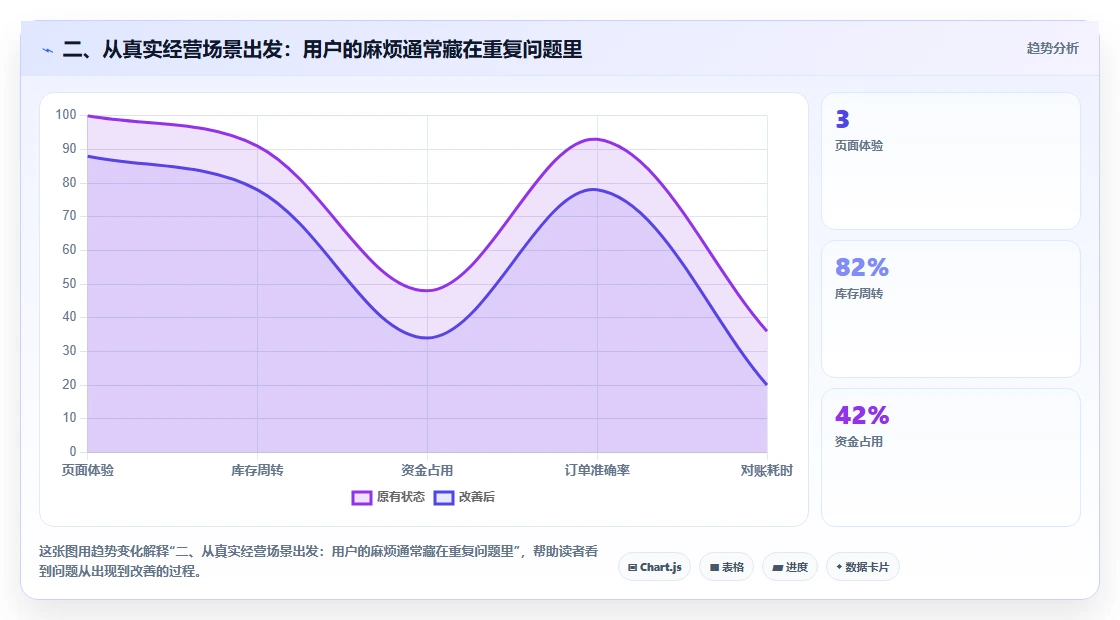The width and height of the screenshot is (1120, 620).
Task: Click the 改善后 blue legend swatch
Action: click(444, 498)
